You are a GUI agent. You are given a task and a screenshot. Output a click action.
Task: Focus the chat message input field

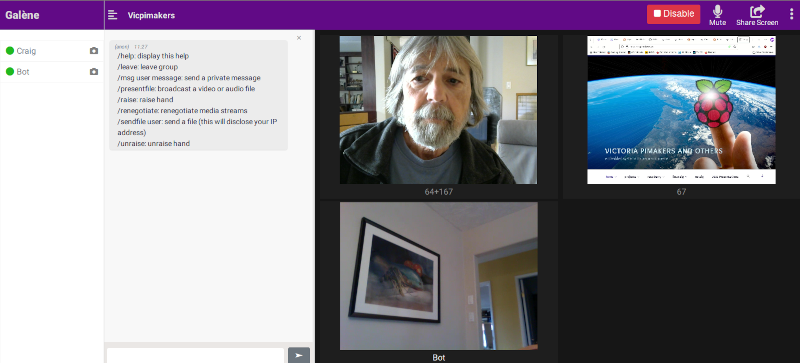pos(195,356)
